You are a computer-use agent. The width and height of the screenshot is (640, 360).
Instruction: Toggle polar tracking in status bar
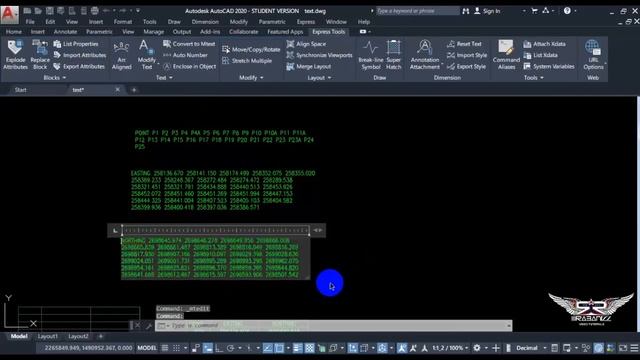(230, 348)
